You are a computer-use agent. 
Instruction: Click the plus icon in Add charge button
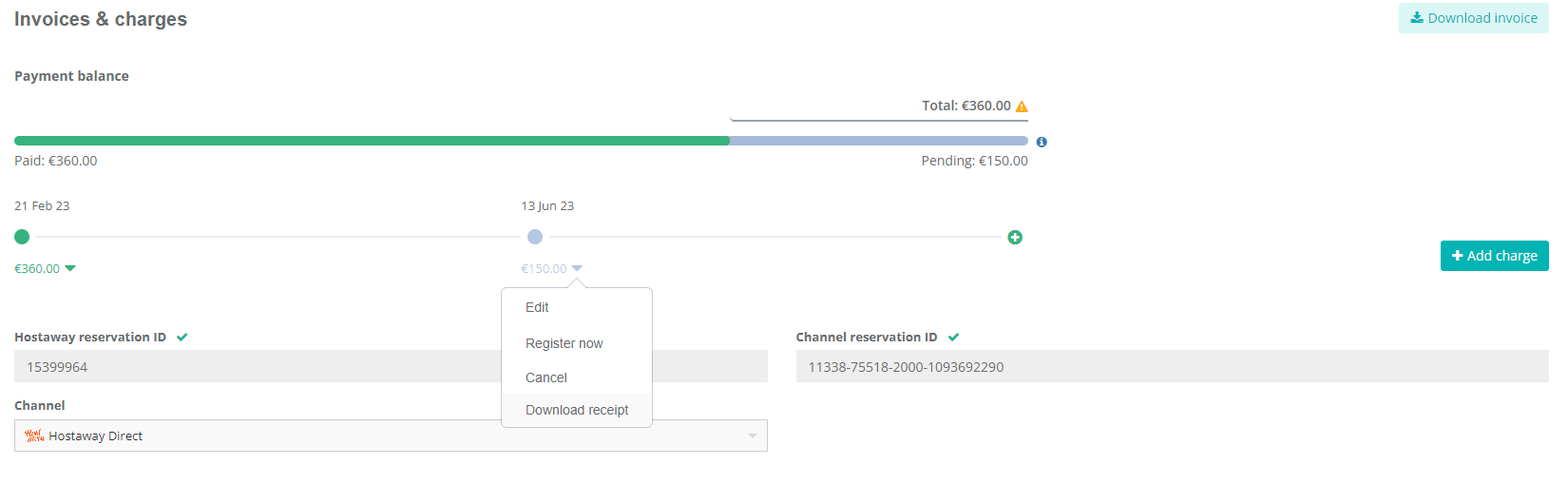pos(1458,255)
